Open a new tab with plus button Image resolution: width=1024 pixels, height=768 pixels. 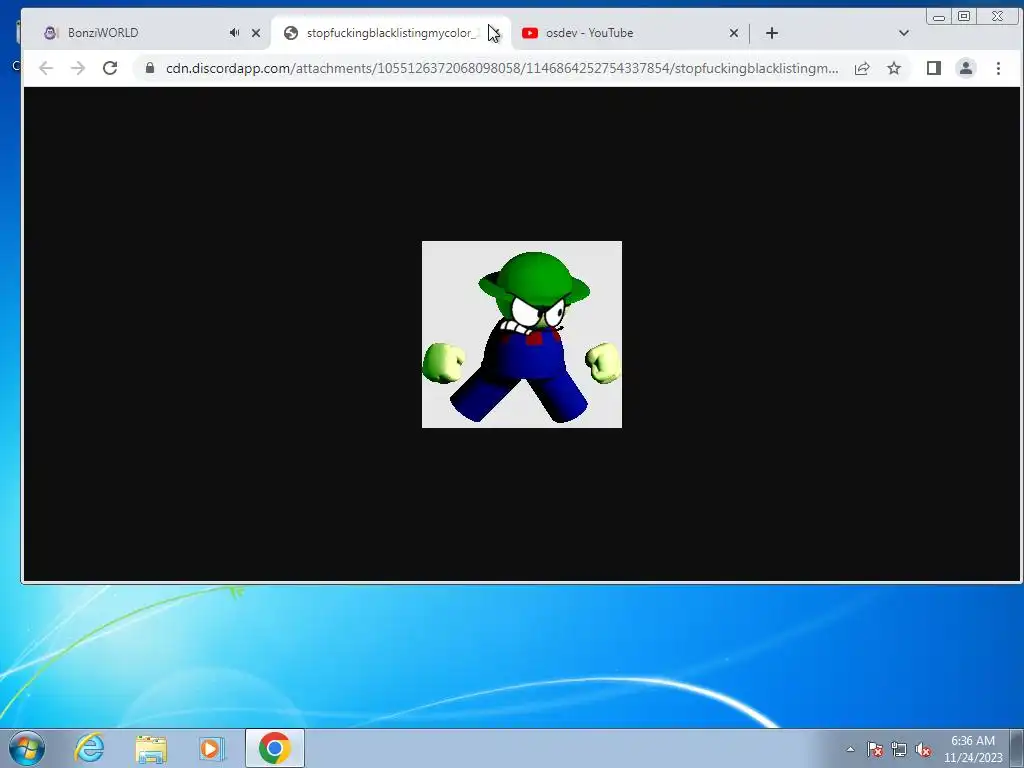tap(771, 33)
